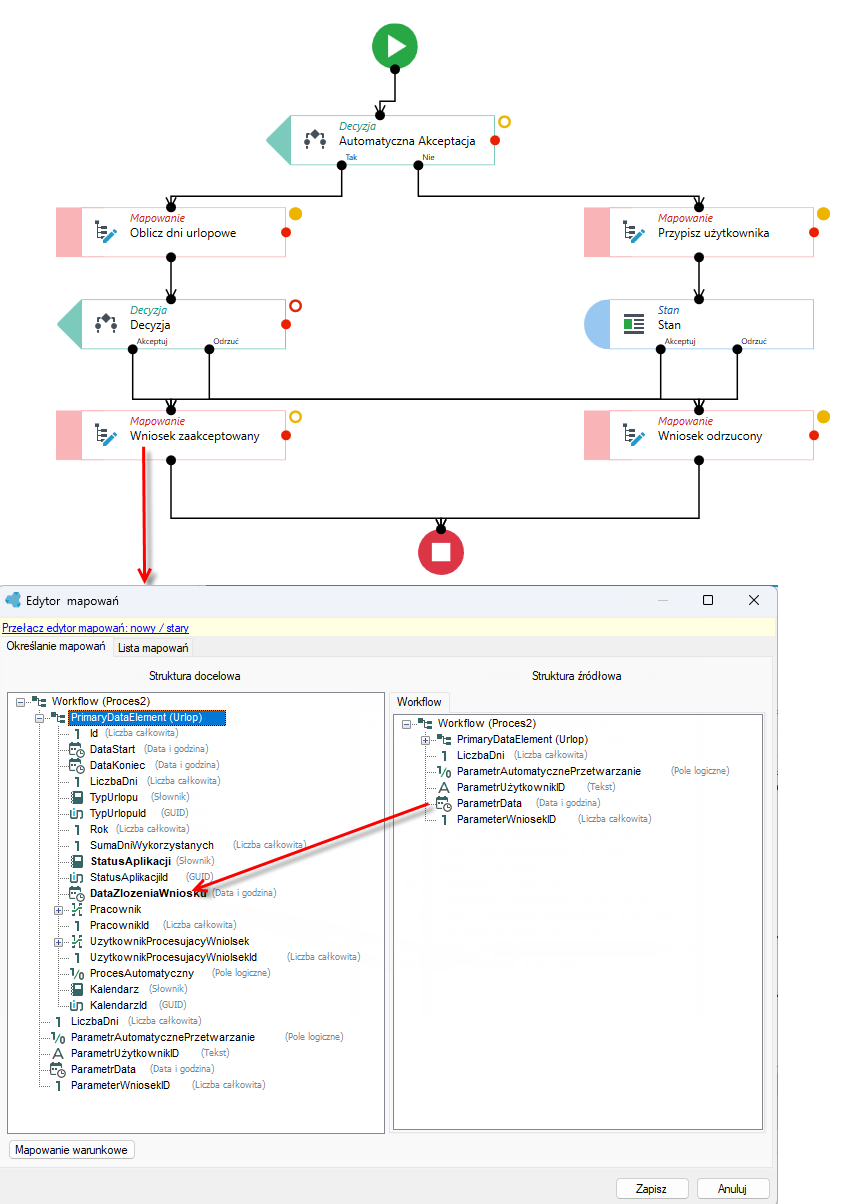Viewport: 853px width, 1204px height.
Task: Select the Rok field in target tree
Action: coord(99,829)
